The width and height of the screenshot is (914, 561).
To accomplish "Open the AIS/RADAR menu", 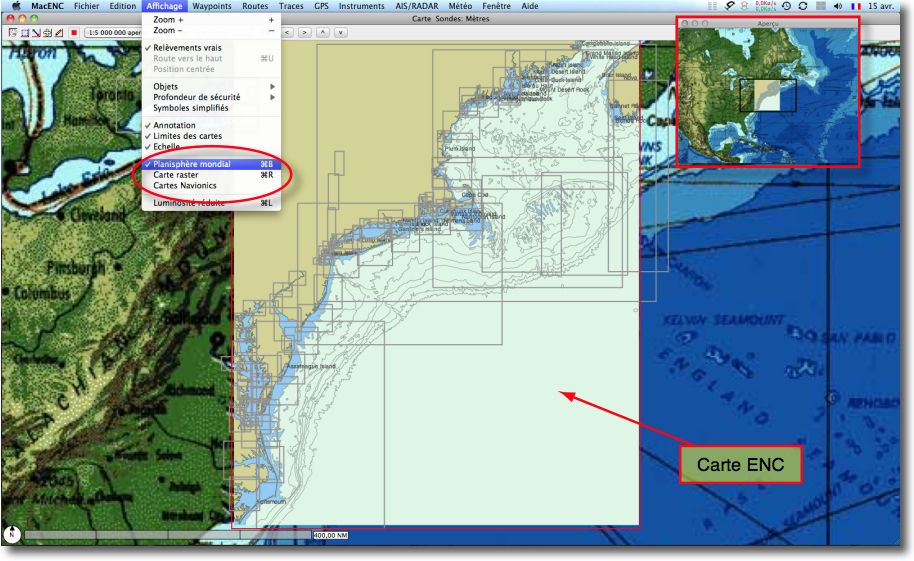I will [417, 6].
